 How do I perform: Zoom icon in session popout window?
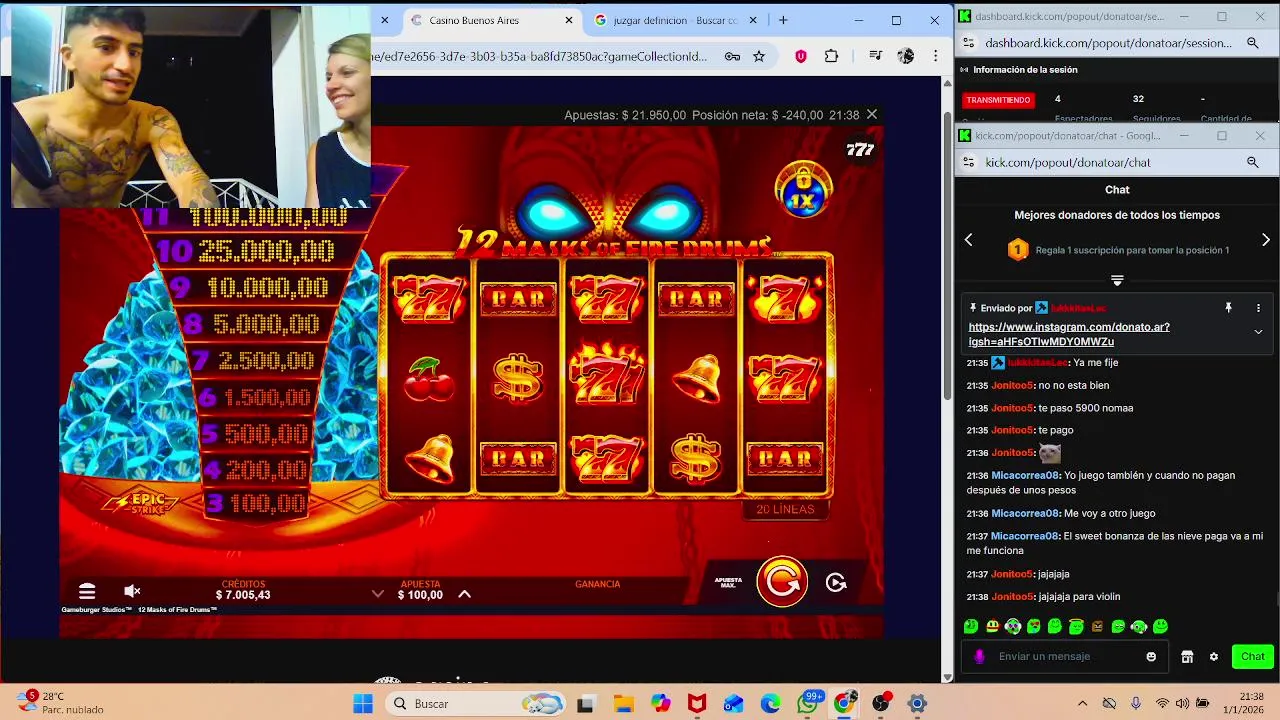click(1252, 43)
